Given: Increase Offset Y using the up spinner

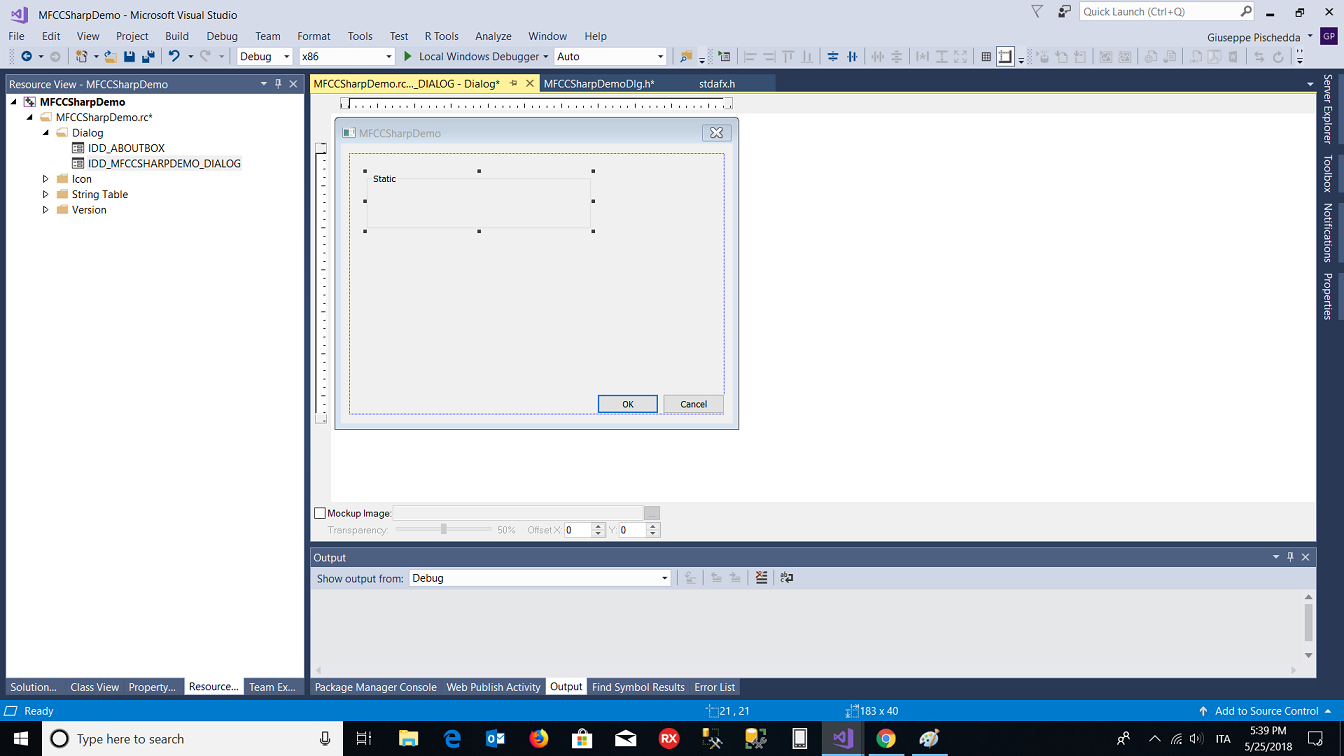Looking at the screenshot, I should (x=653, y=526).
